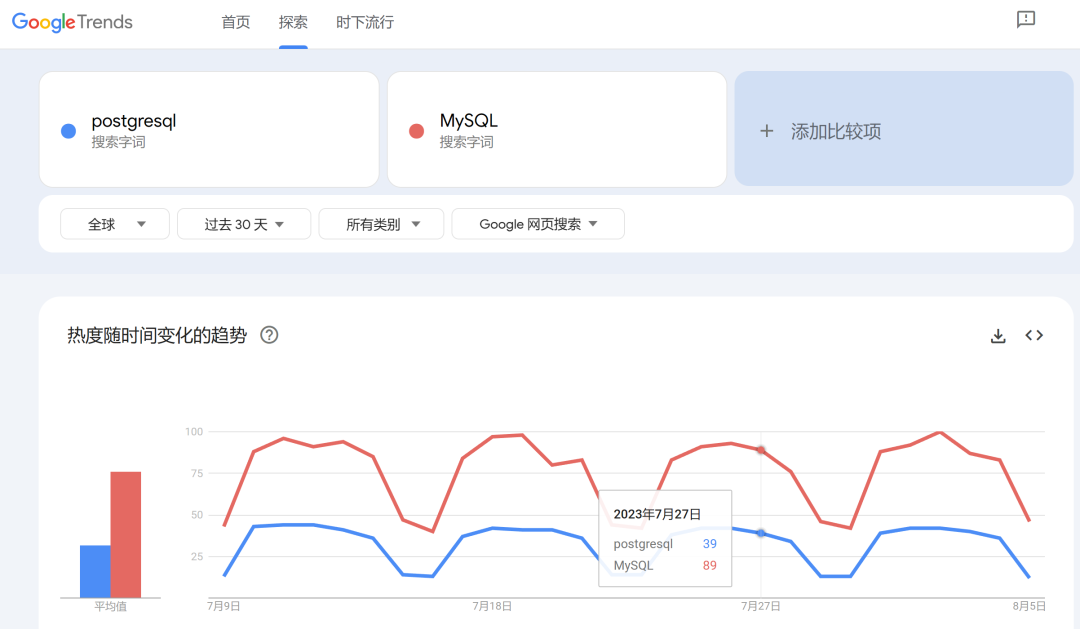Click the red MySQL data point on 7月27日

(761, 450)
